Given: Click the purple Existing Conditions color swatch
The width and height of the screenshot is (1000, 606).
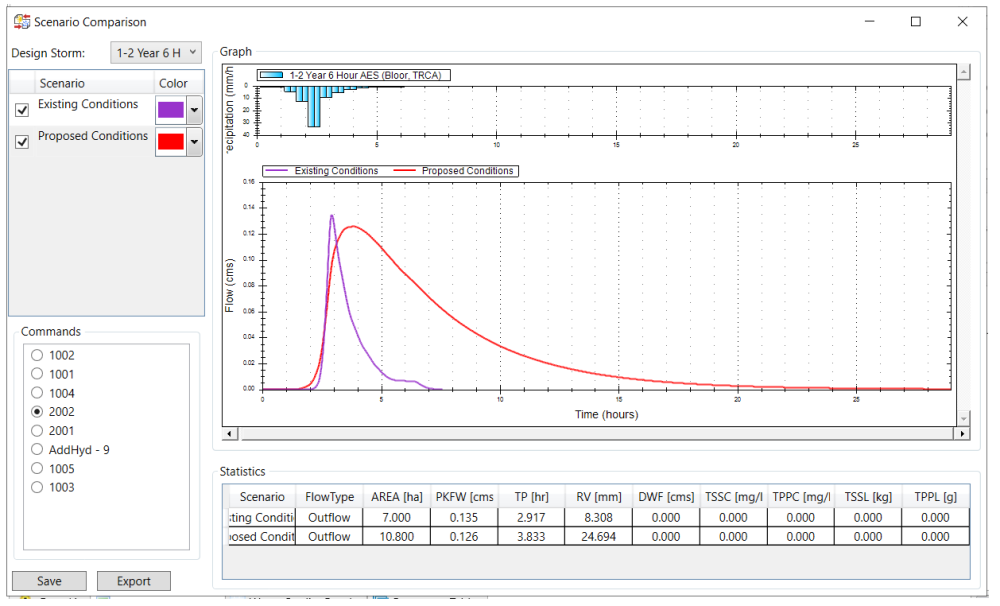Looking at the screenshot, I should (x=171, y=110).
